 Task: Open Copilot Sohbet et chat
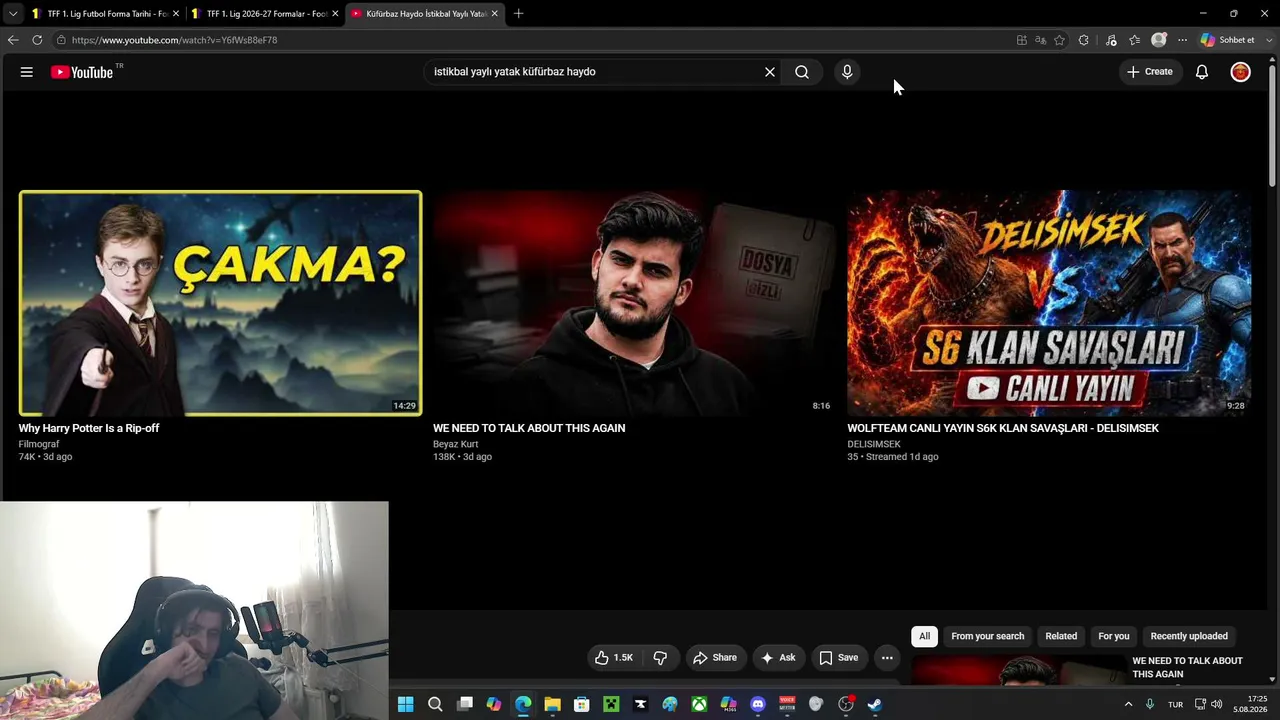(1228, 40)
